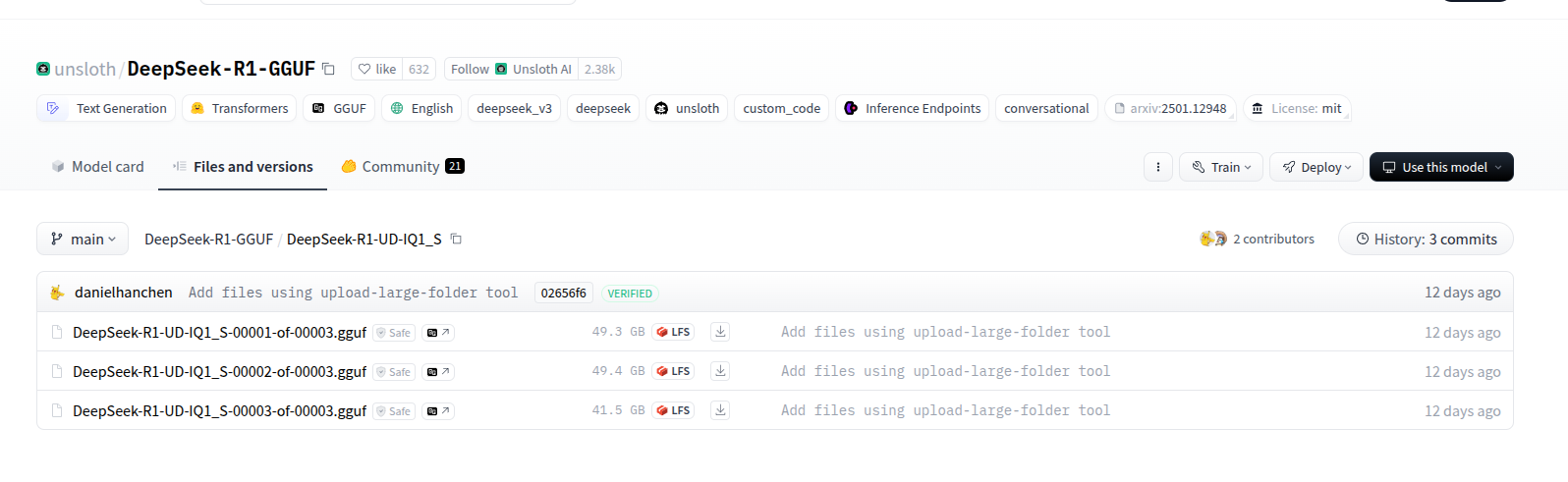Open the three-dot more options menu
This screenshot has width=1568, height=482.
pyautogui.click(x=1158, y=167)
